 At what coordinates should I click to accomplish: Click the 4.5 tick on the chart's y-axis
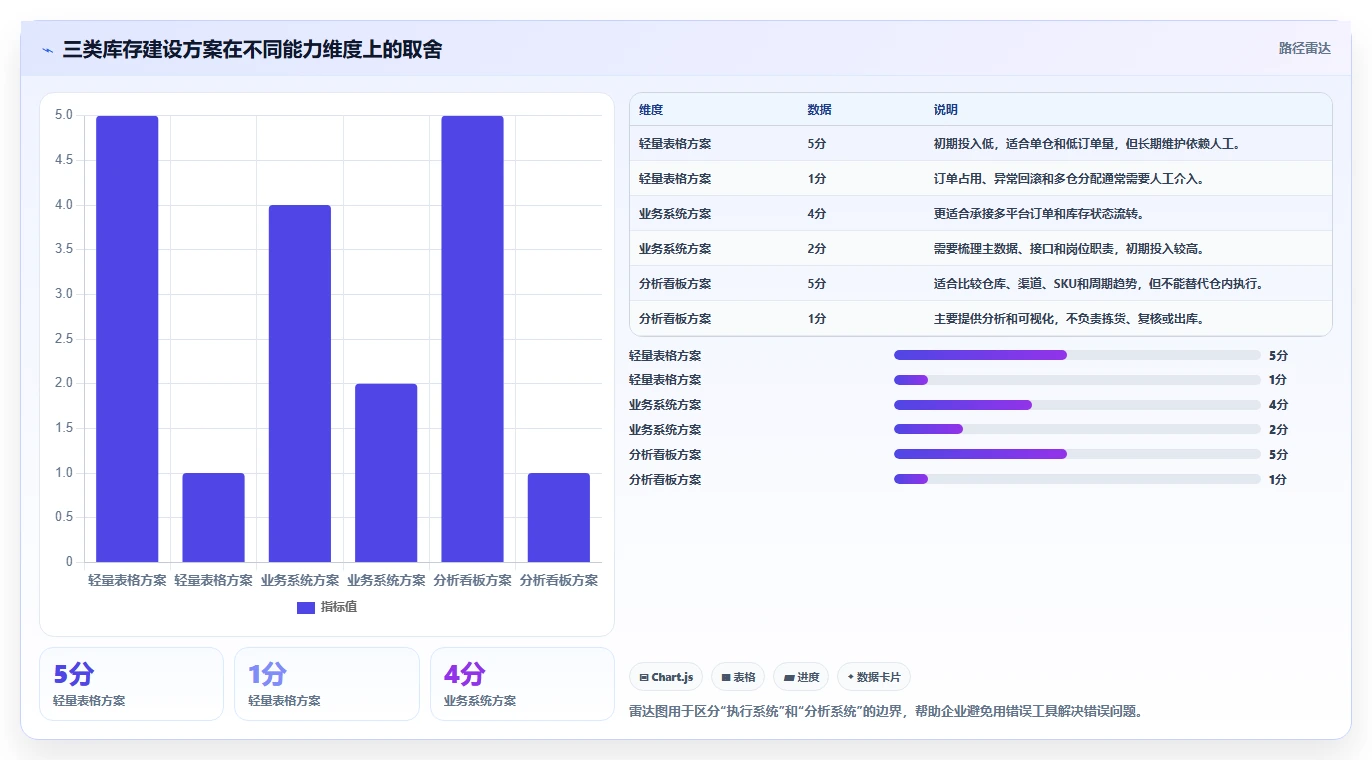pyautogui.click(x=63, y=160)
